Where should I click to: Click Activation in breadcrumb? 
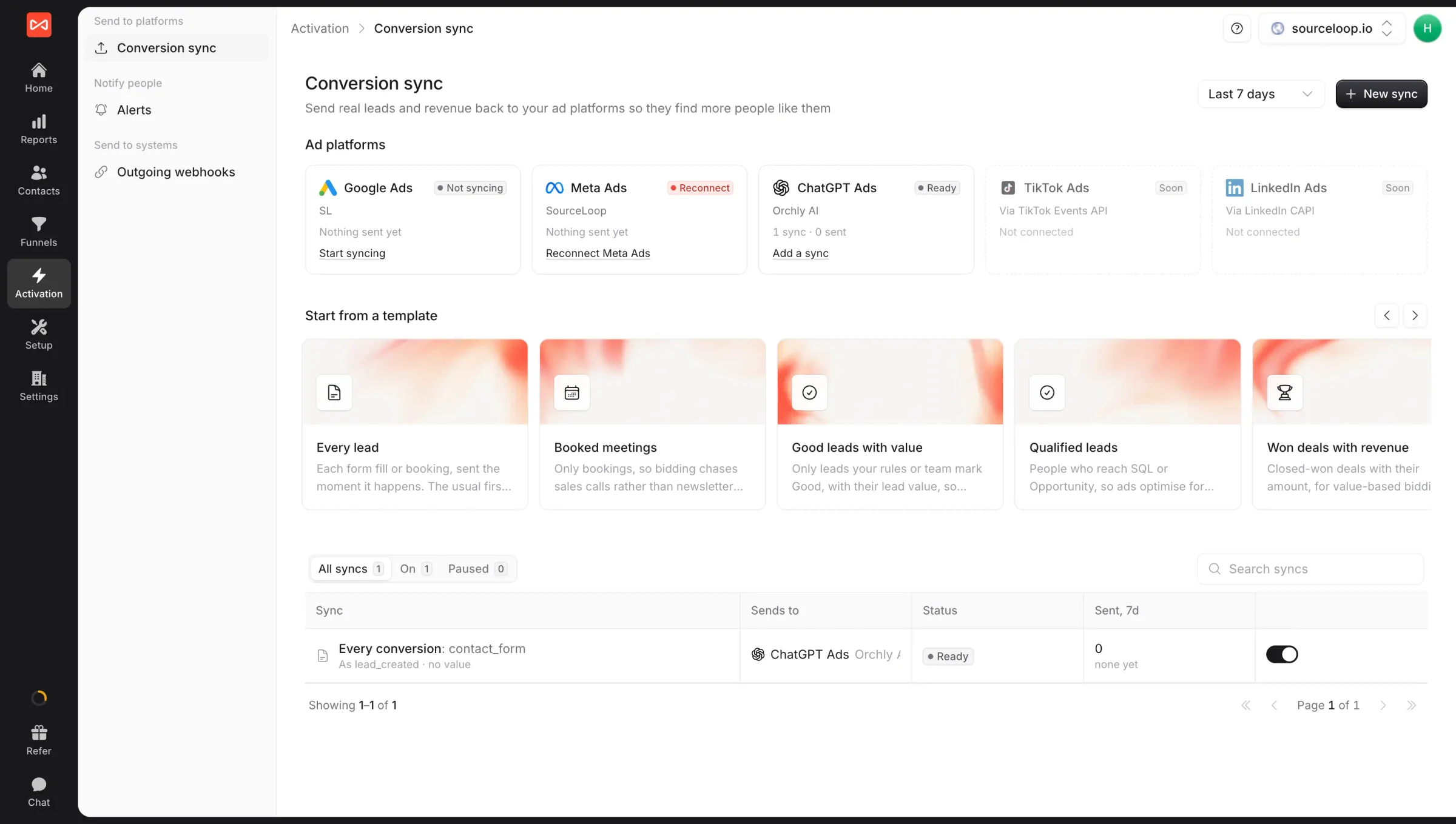point(320,28)
